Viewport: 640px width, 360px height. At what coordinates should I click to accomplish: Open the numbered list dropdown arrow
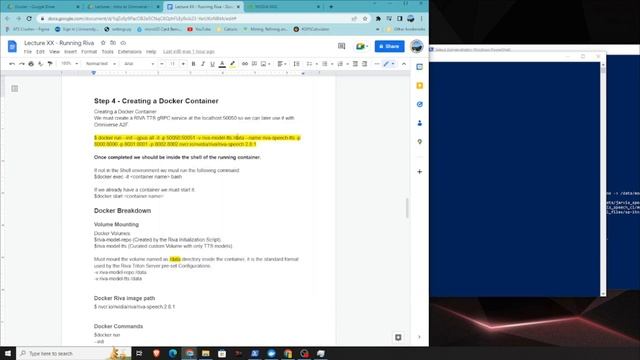coord(347,64)
